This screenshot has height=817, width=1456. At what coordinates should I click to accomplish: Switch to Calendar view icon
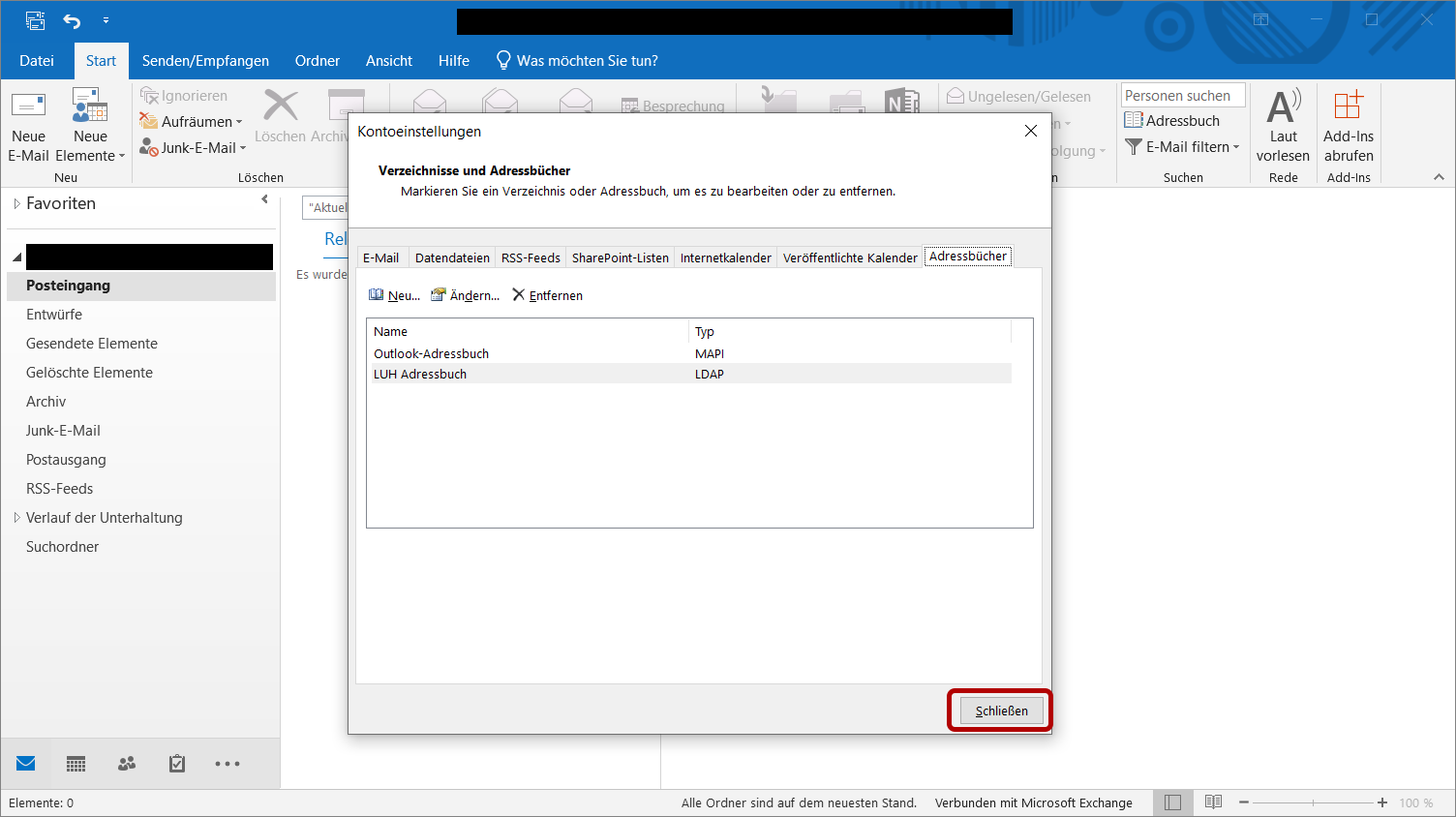coord(76,764)
